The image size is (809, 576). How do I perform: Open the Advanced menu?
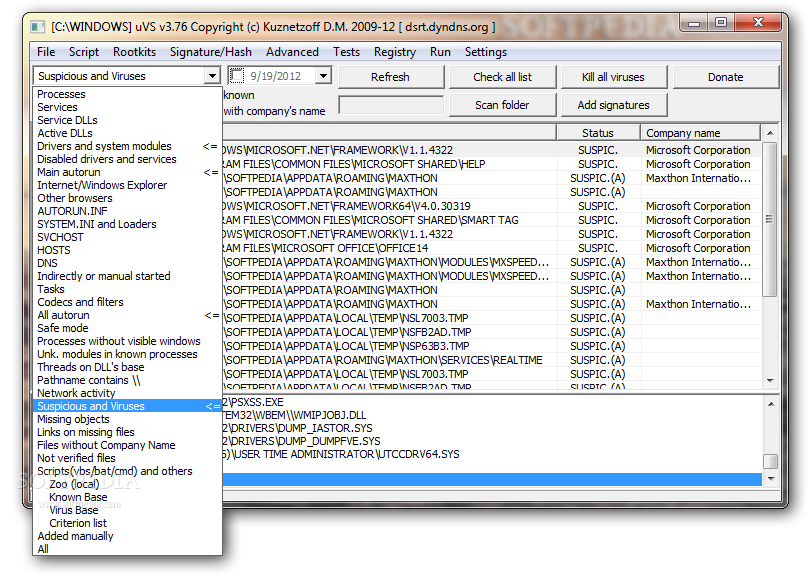click(292, 52)
